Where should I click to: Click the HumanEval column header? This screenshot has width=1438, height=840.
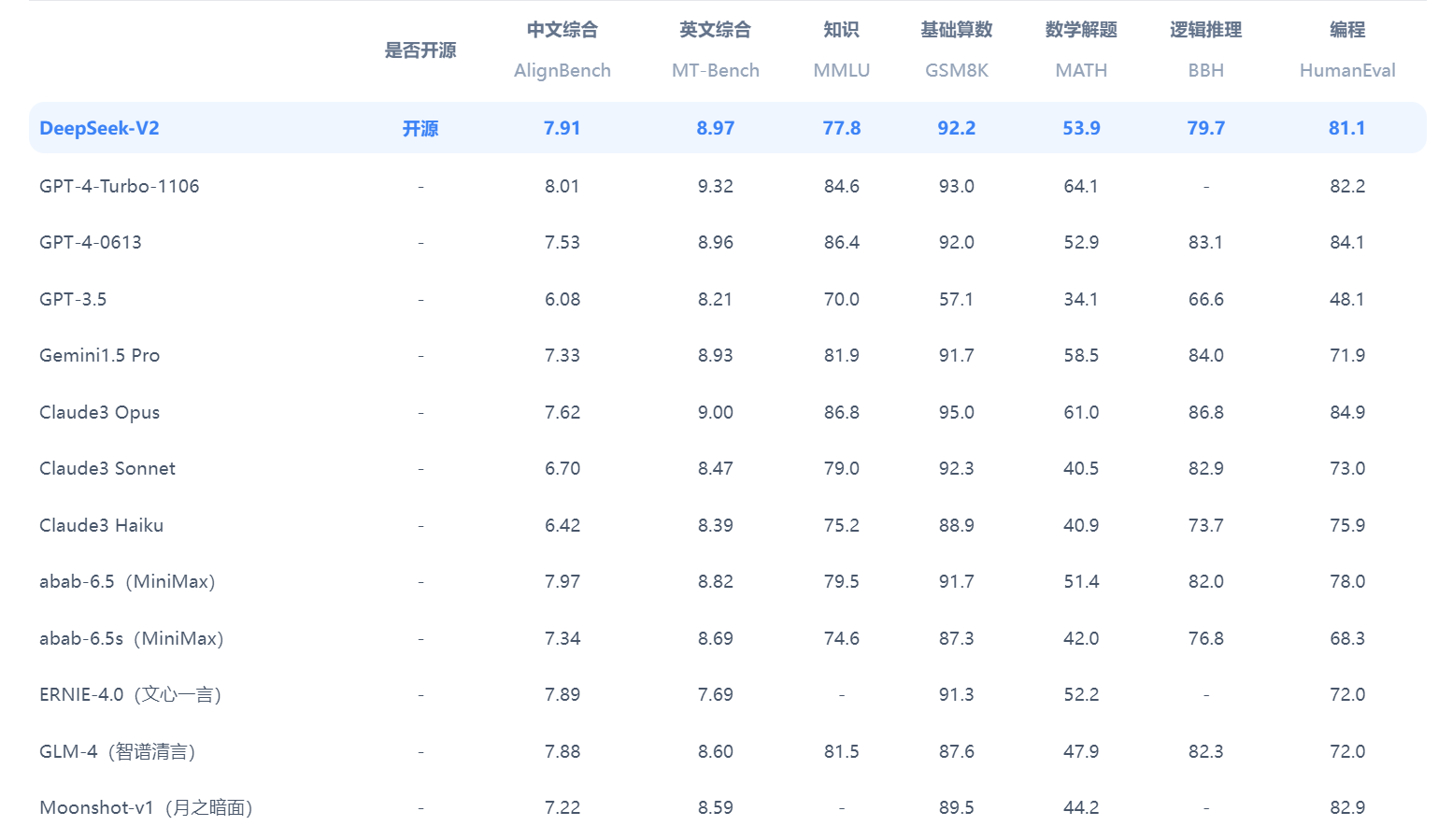[x=1347, y=70]
